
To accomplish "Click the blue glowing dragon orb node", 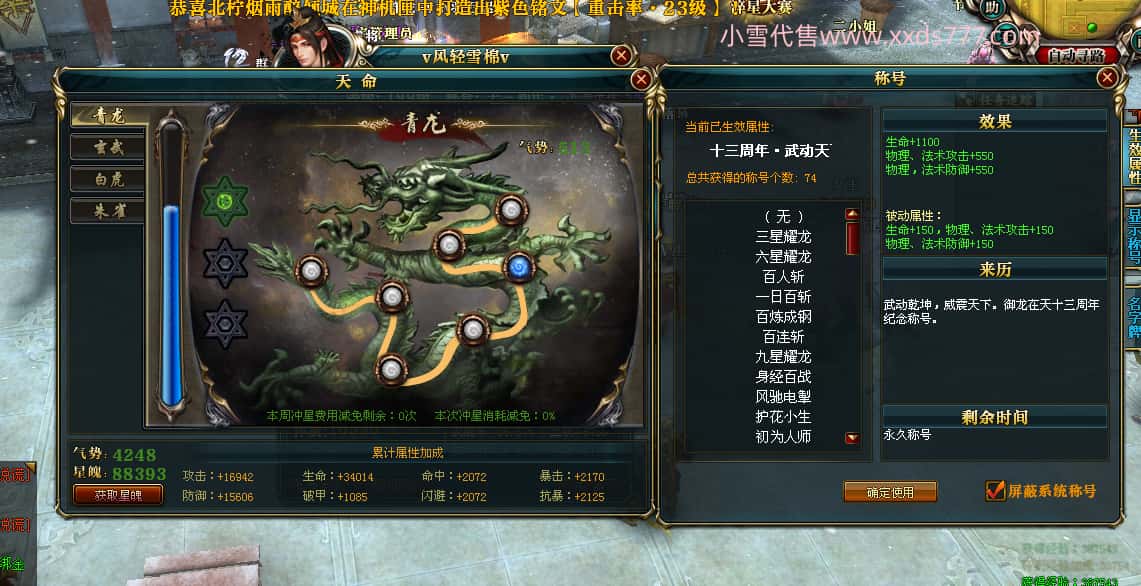I will (518, 268).
